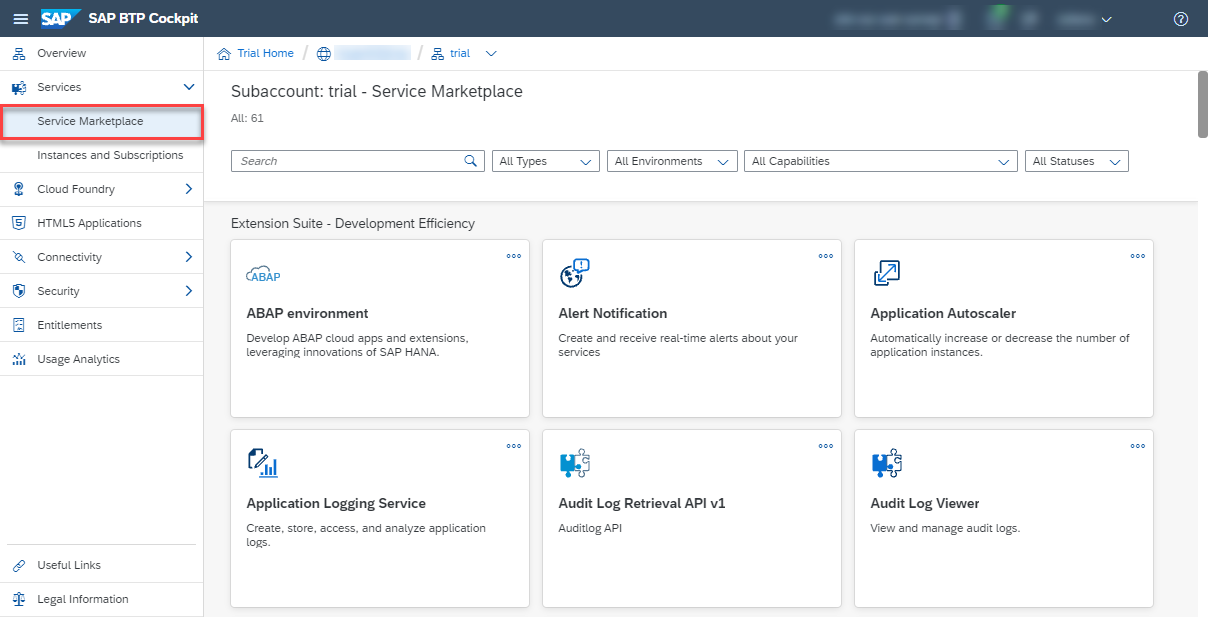Click the Alert Notification tile icon
This screenshot has width=1208, height=617.
(x=574, y=274)
